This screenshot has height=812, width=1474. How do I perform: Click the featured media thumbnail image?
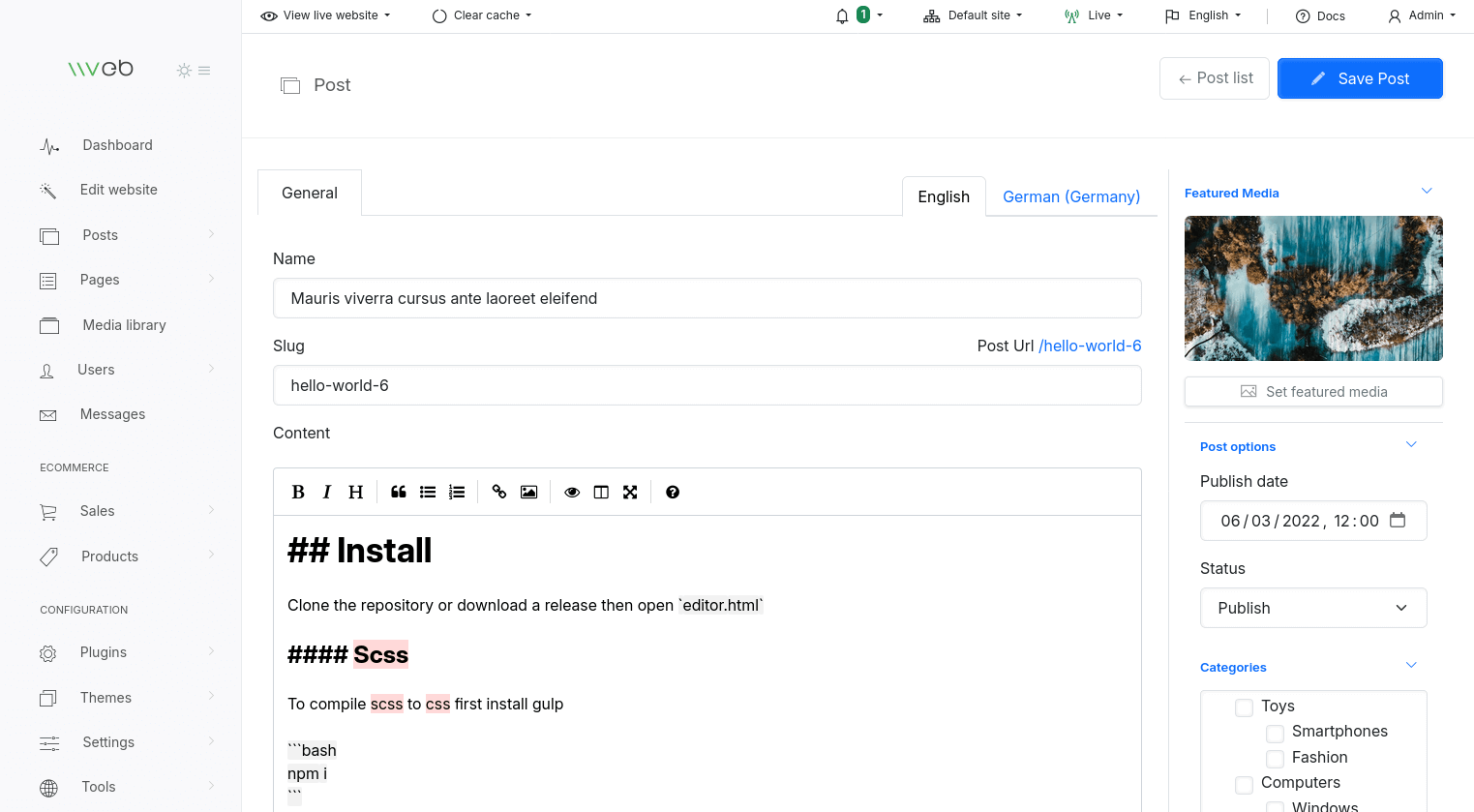(1313, 288)
